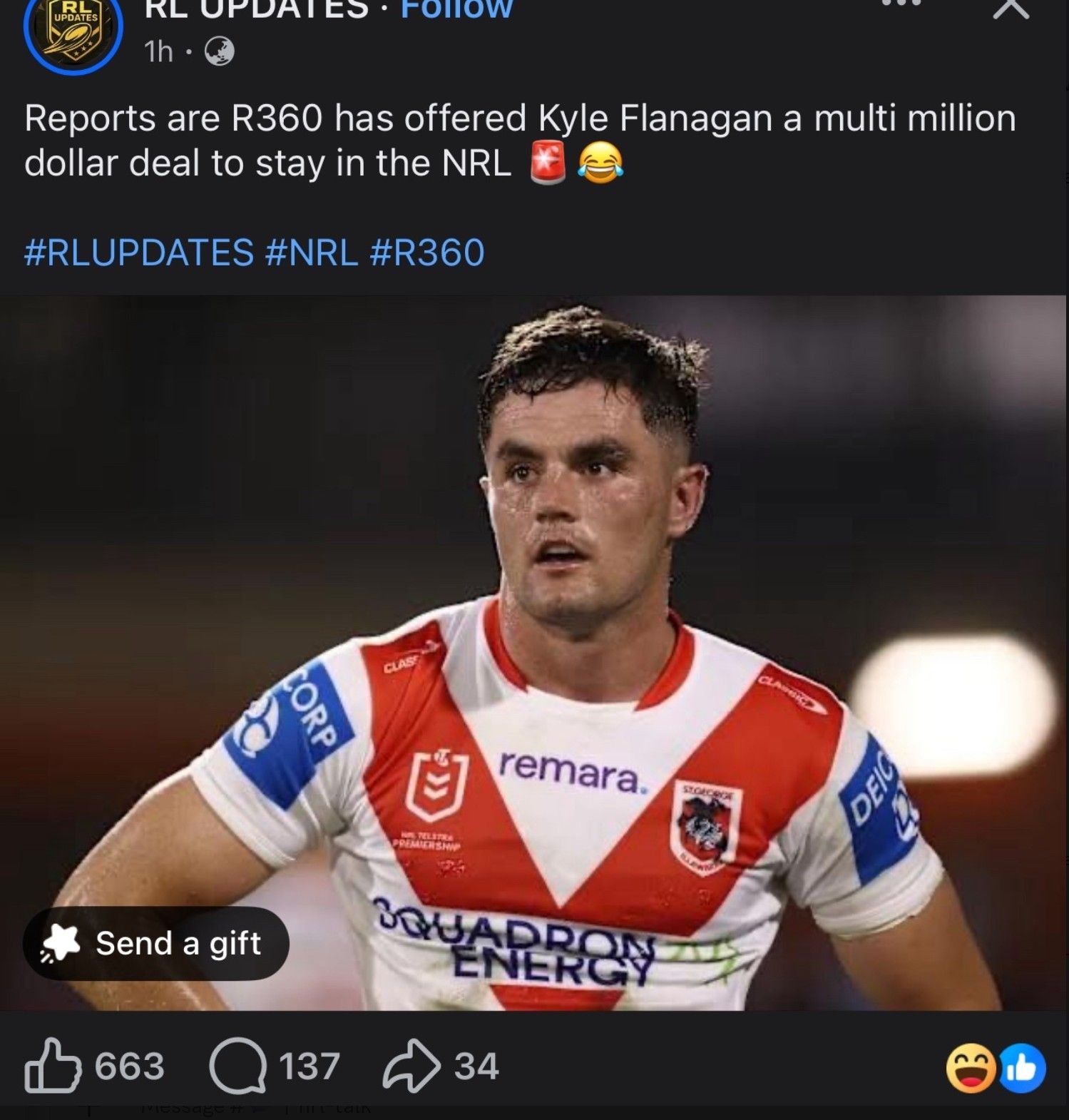View the 663 likes count
Screen dimensions: 1069x1120
click(x=130, y=1066)
